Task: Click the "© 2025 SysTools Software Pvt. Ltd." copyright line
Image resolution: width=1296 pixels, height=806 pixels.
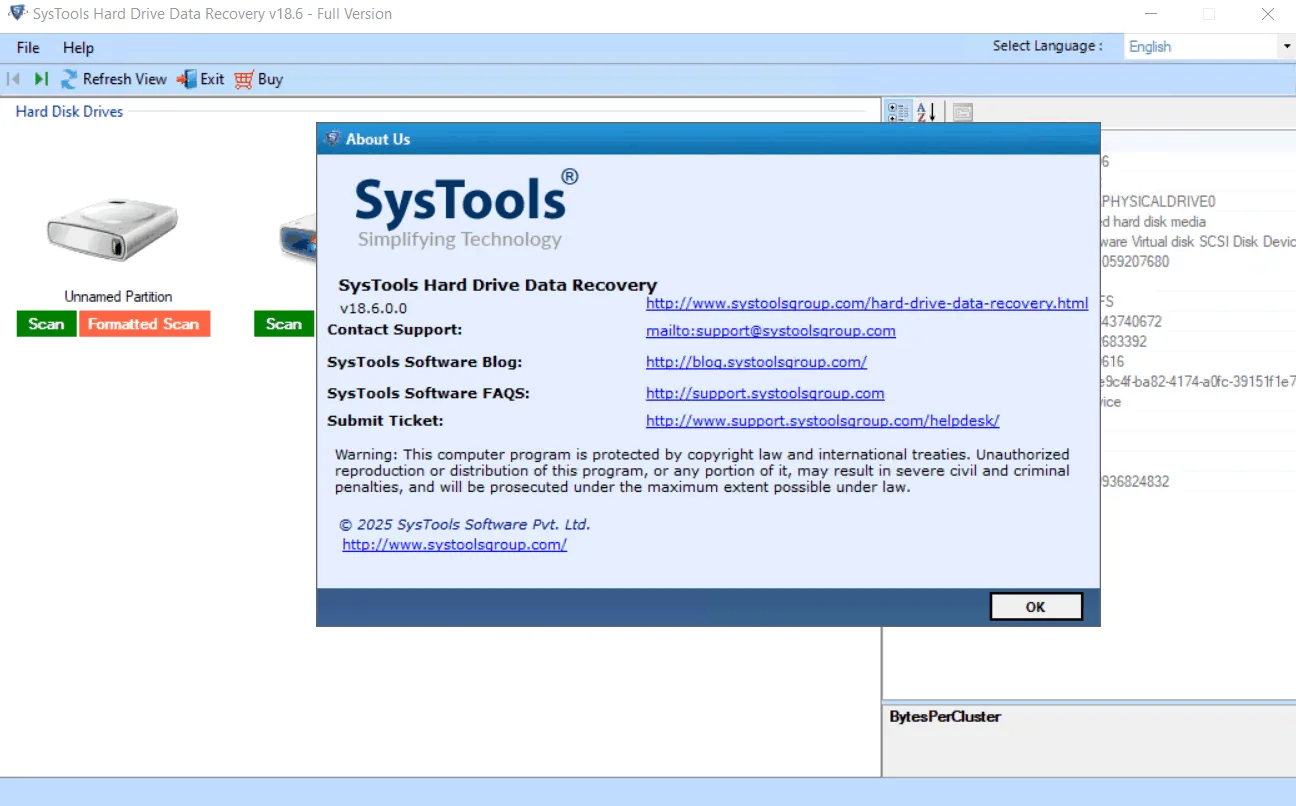Action: [465, 525]
